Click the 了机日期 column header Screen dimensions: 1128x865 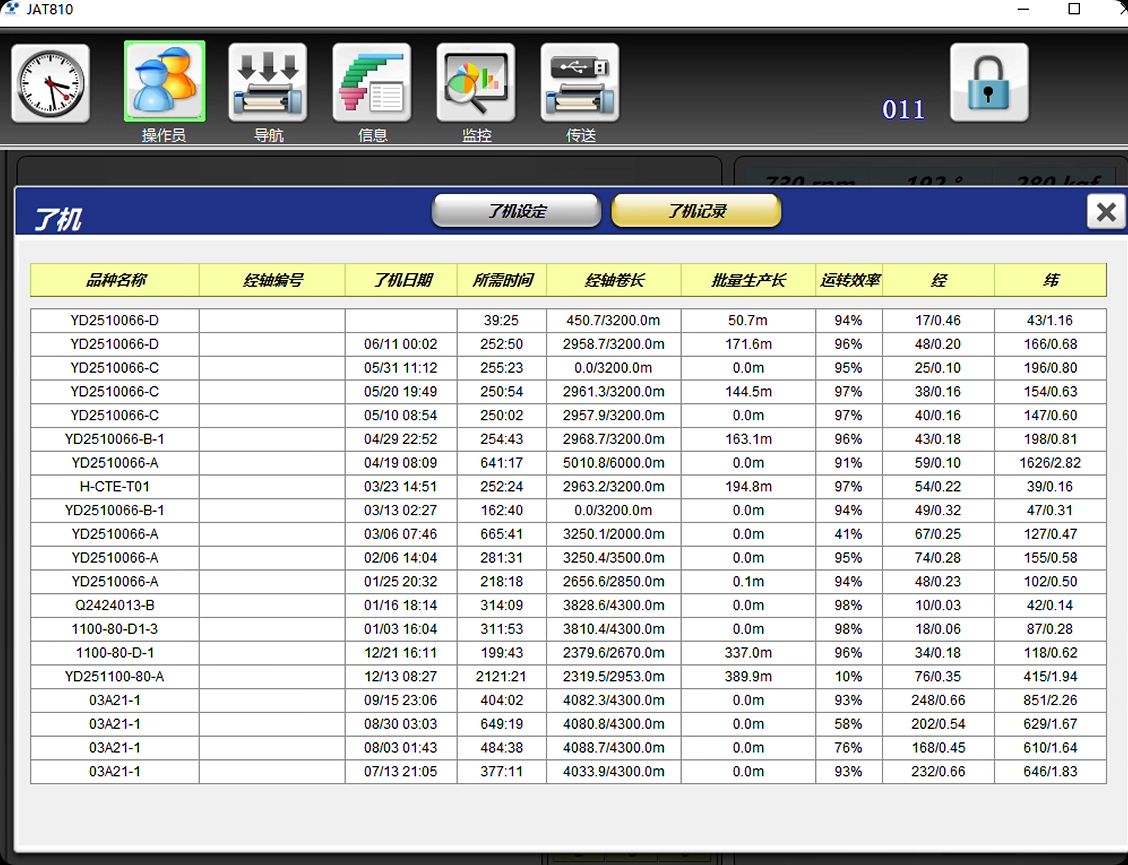point(401,280)
